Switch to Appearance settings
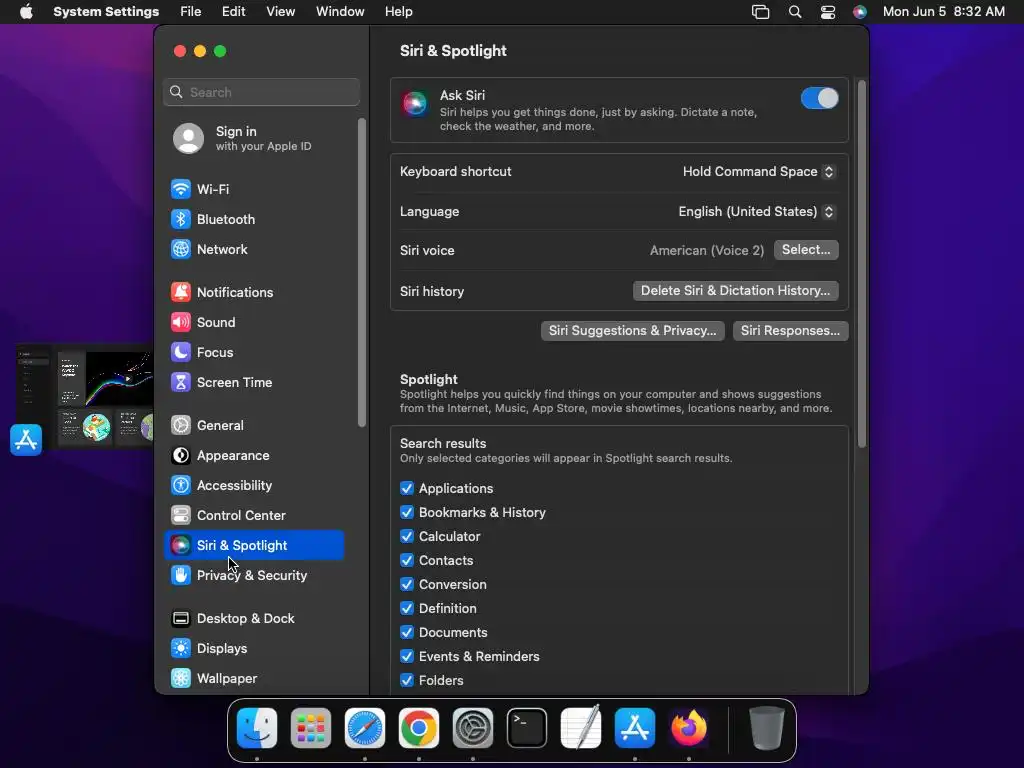Image resolution: width=1024 pixels, height=768 pixels. 254,456
